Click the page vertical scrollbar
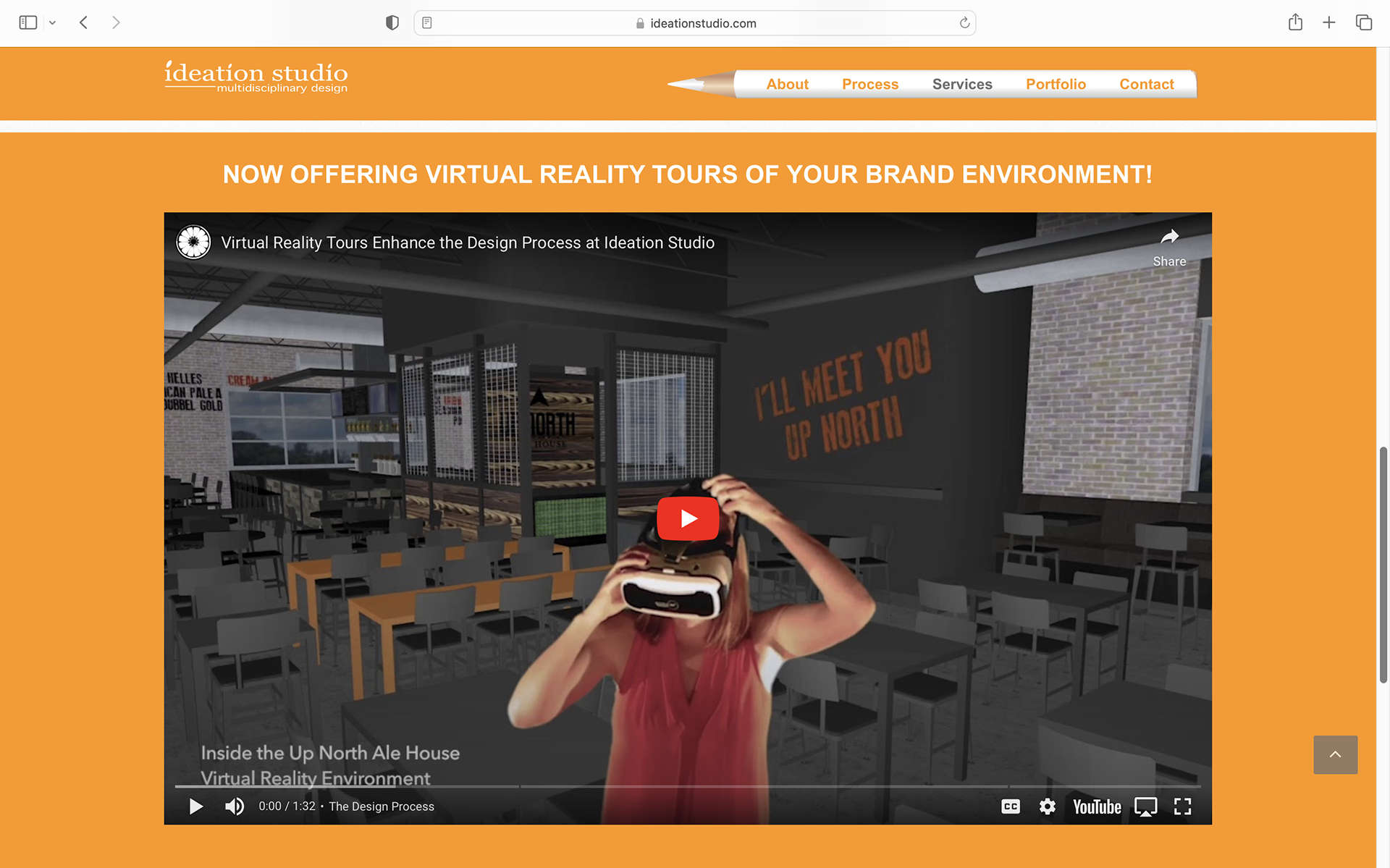 1383,565
